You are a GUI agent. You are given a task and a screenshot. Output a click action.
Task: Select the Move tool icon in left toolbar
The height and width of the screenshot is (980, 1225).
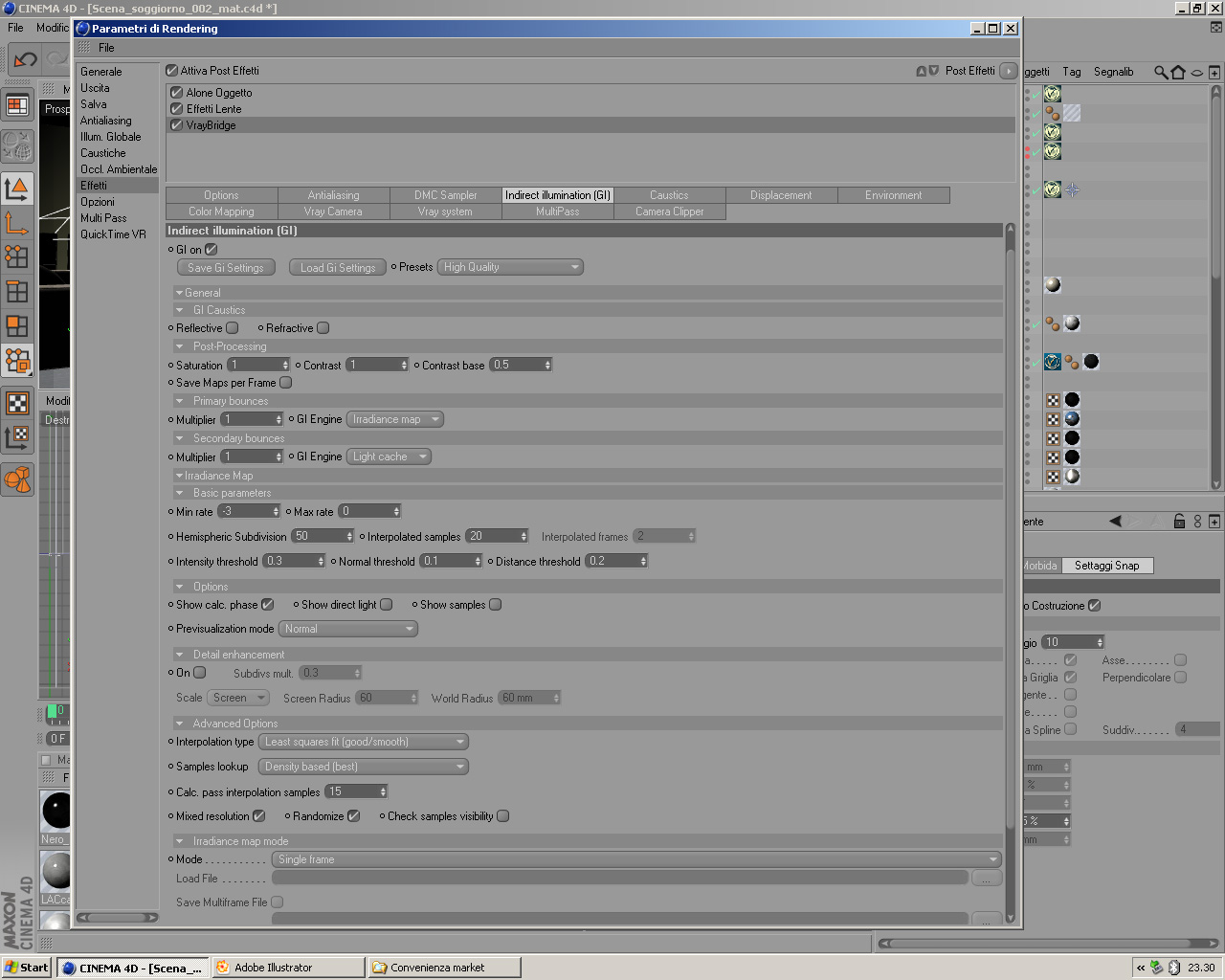(x=17, y=222)
